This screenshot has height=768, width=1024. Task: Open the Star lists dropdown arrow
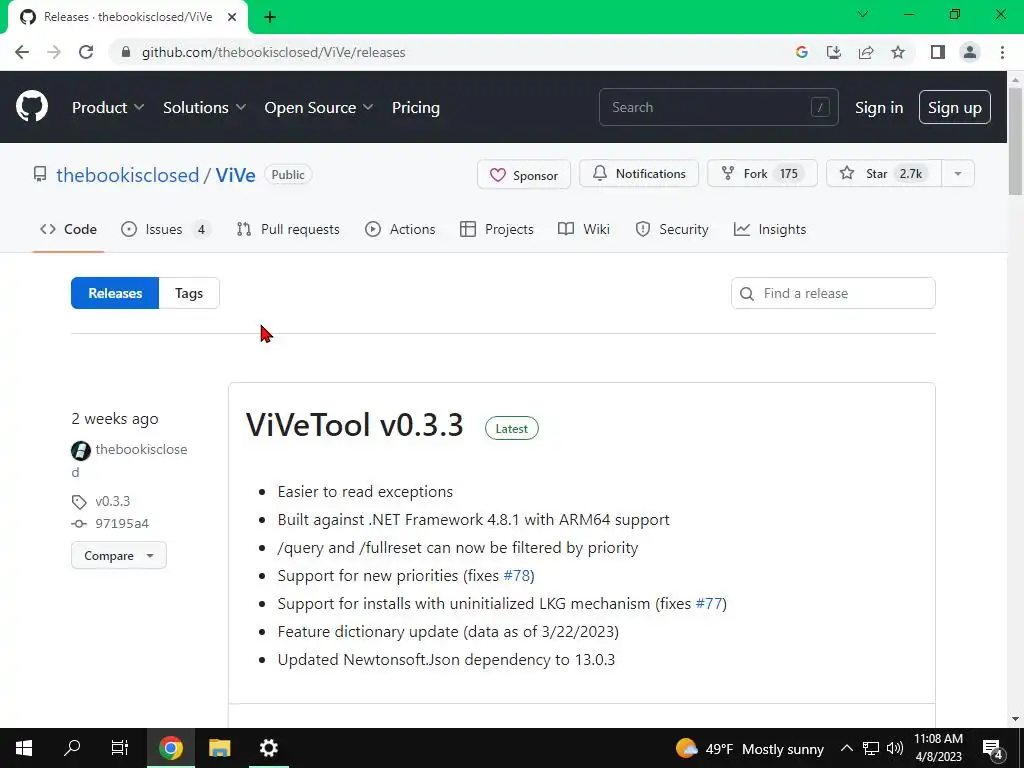tap(958, 174)
